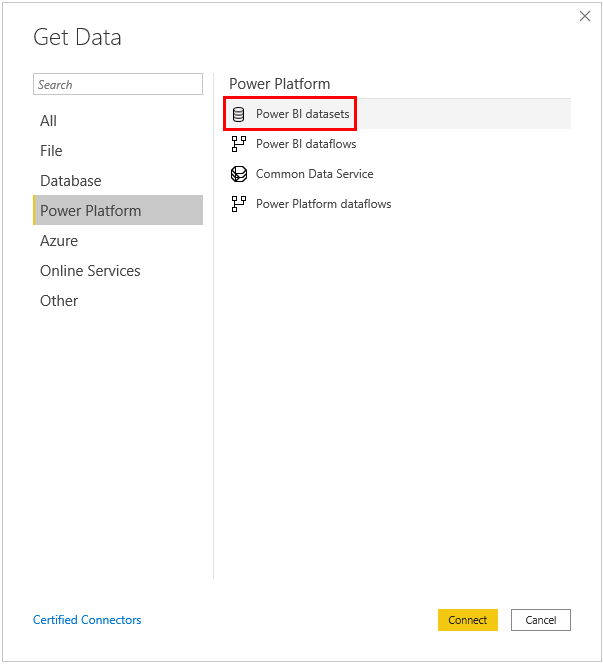
Task: Click the Power BI datasets database icon
Action: click(x=238, y=114)
